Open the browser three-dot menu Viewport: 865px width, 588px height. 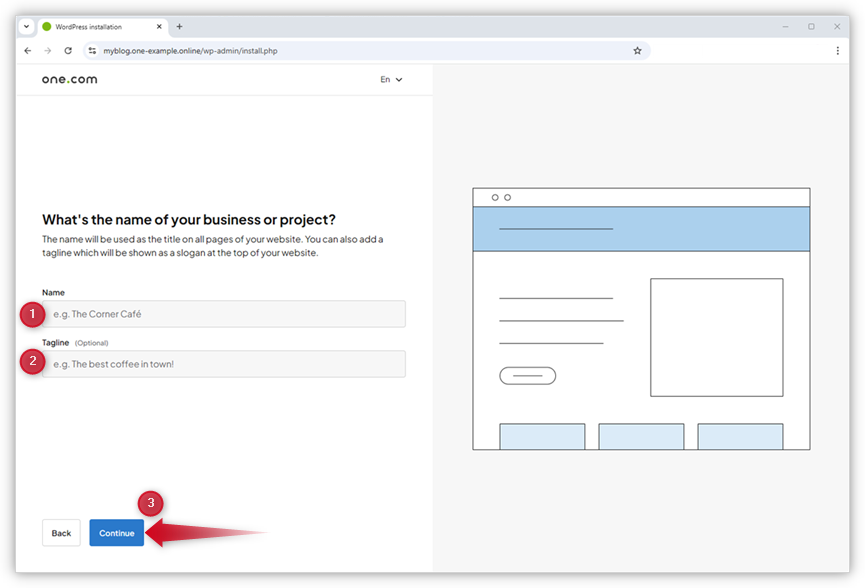838,50
